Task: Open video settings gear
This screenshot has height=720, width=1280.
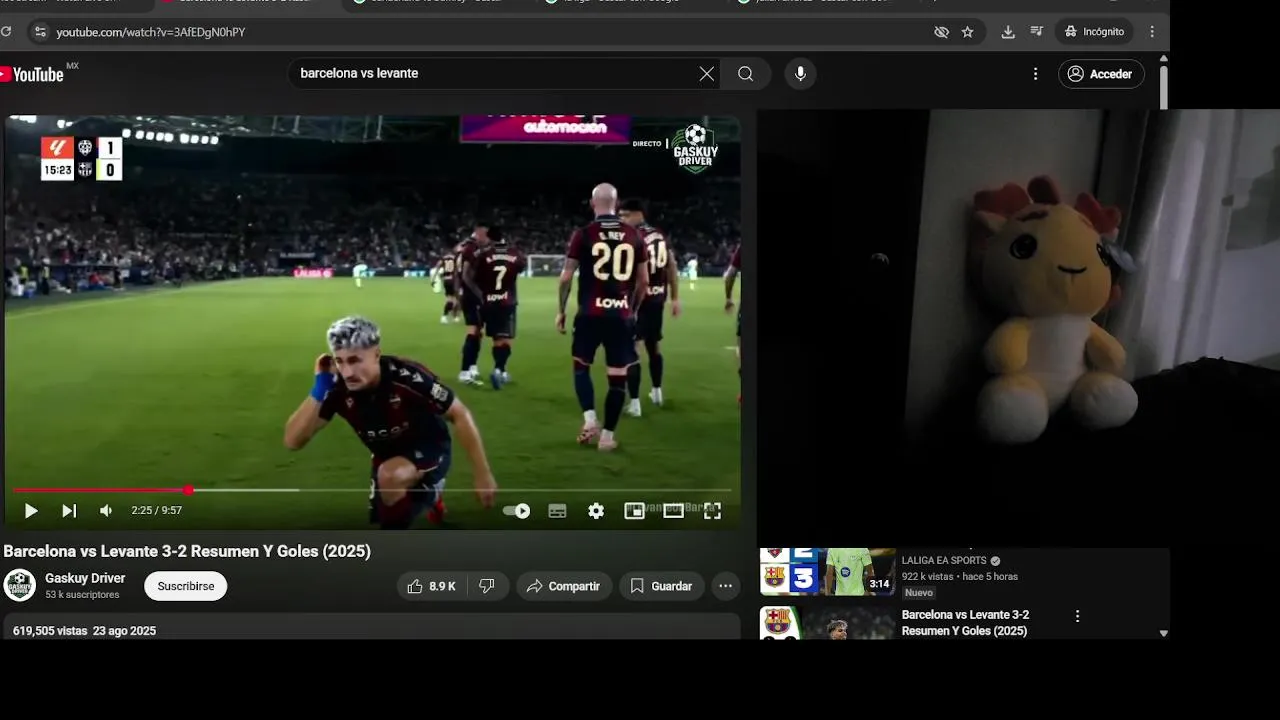Action: (x=596, y=511)
